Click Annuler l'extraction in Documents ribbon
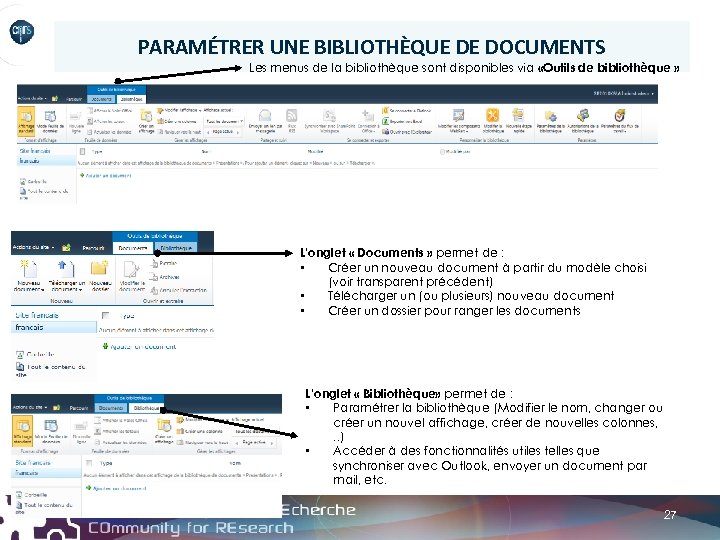This screenshot has width=720, height=540. 178,290
